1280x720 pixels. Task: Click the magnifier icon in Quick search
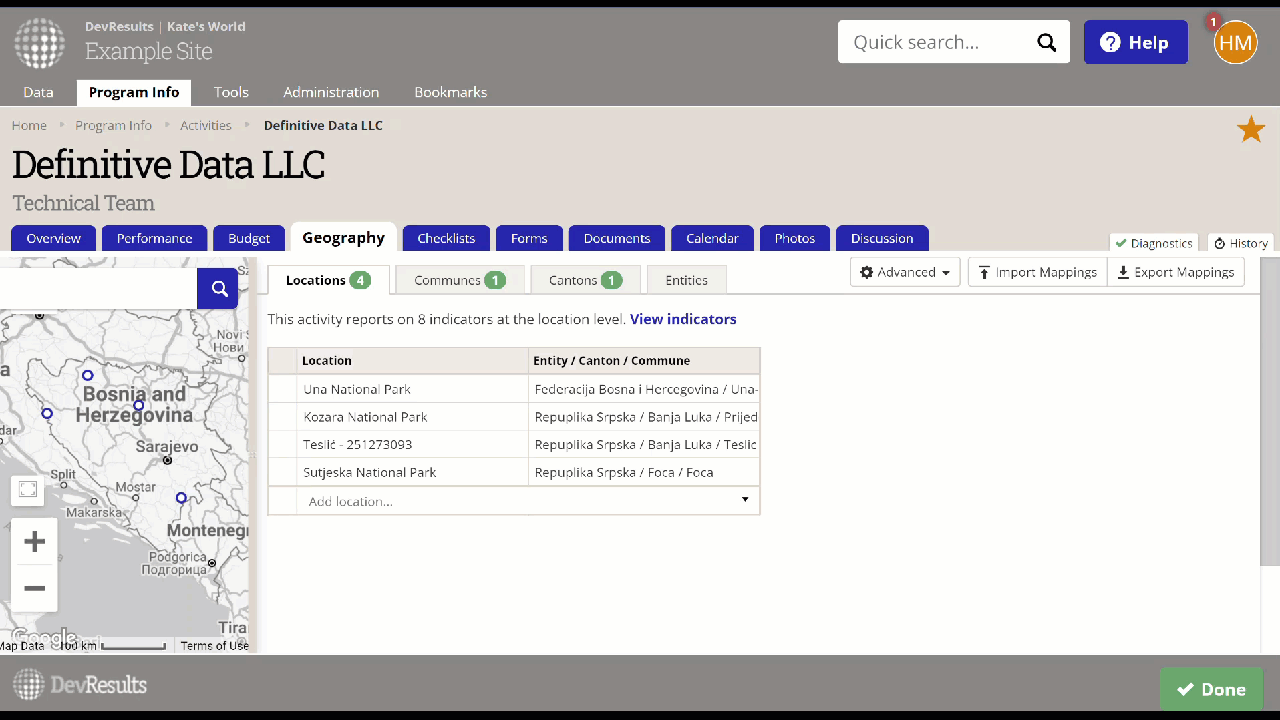1046,42
